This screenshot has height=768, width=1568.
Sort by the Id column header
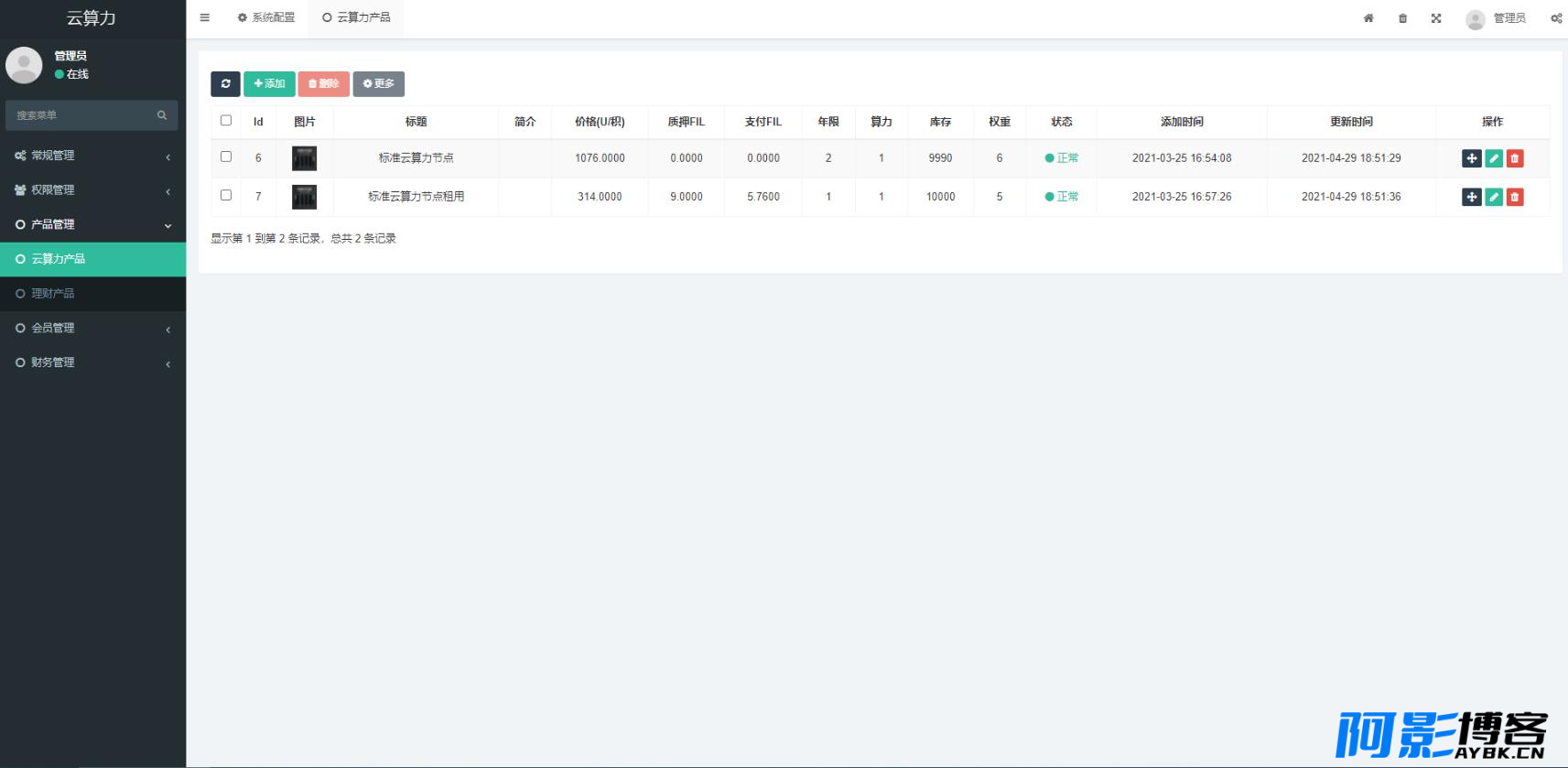(258, 122)
